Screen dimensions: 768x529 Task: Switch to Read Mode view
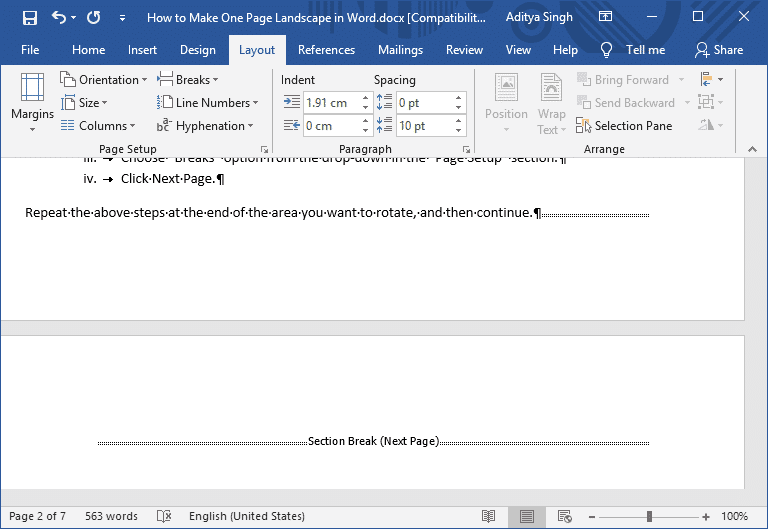(x=488, y=516)
